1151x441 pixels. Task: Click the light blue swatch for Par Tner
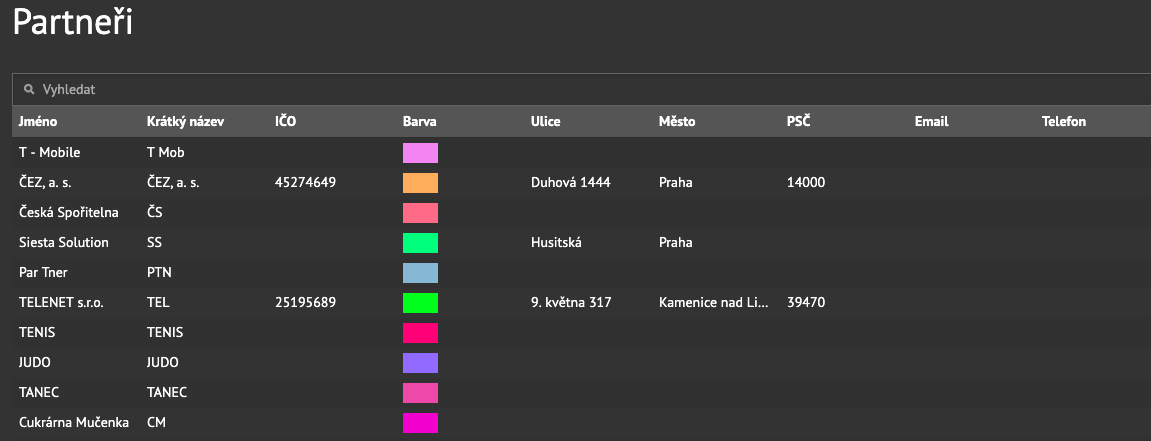coord(421,273)
